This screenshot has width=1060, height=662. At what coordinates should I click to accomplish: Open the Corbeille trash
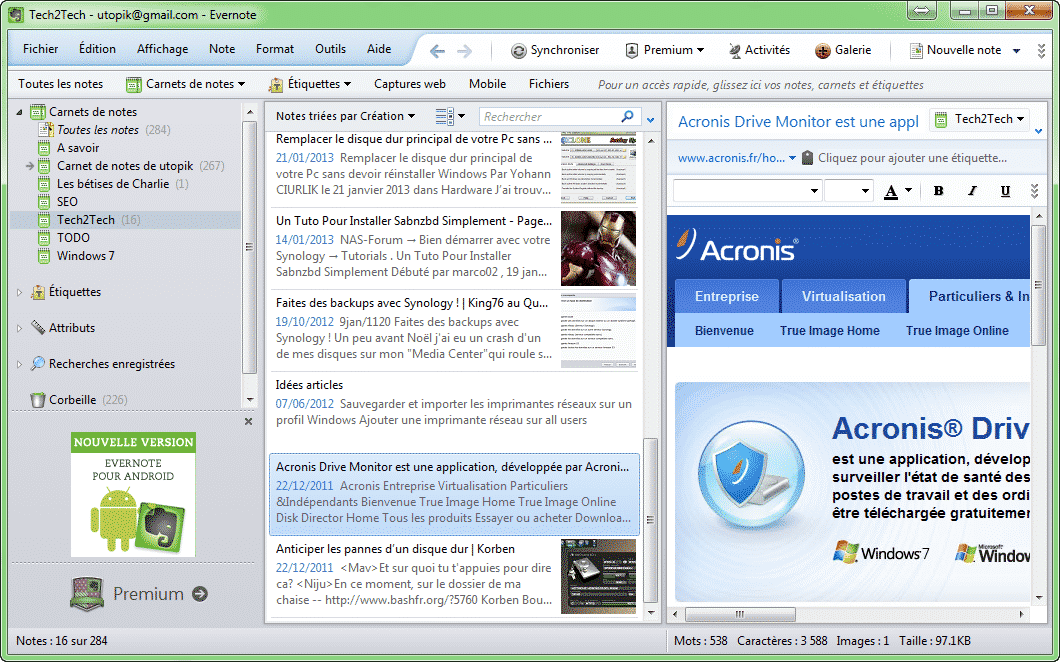72,400
